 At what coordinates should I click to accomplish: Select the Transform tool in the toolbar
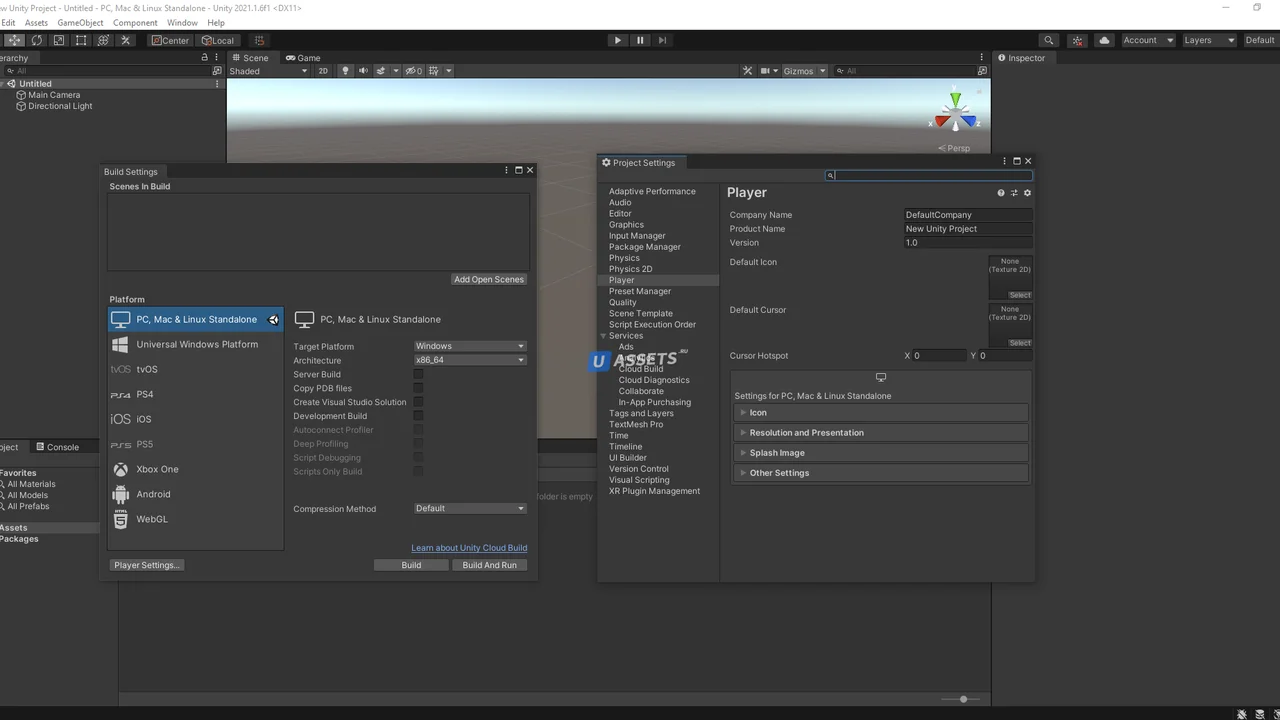click(x=103, y=40)
